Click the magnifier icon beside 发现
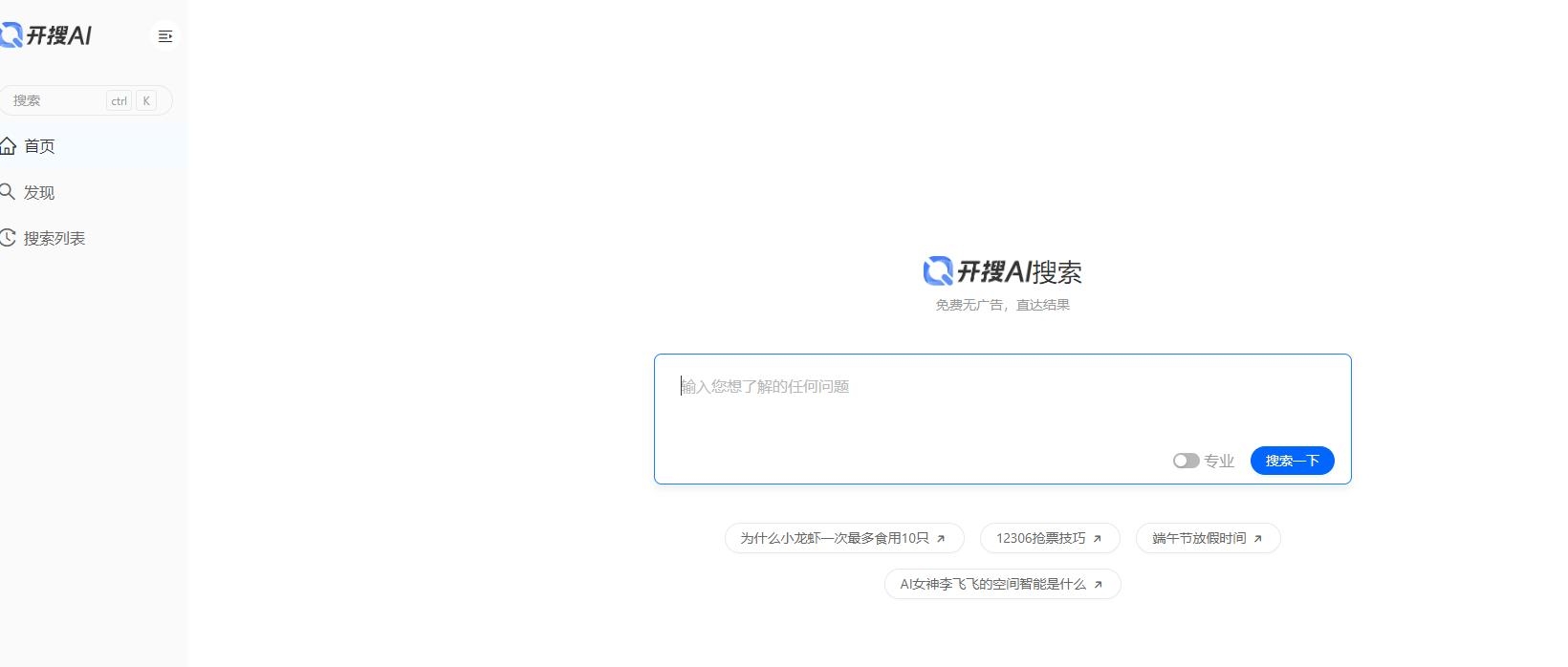Image resolution: width=1568 pixels, height=667 pixels. pyautogui.click(x=8, y=192)
